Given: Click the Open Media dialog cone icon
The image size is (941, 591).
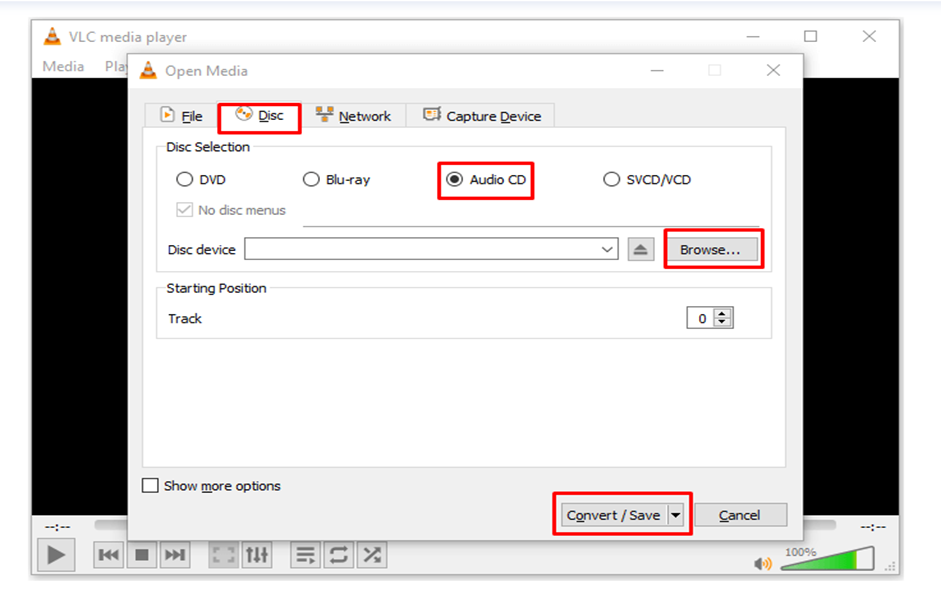Looking at the screenshot, I should (148, 70).
